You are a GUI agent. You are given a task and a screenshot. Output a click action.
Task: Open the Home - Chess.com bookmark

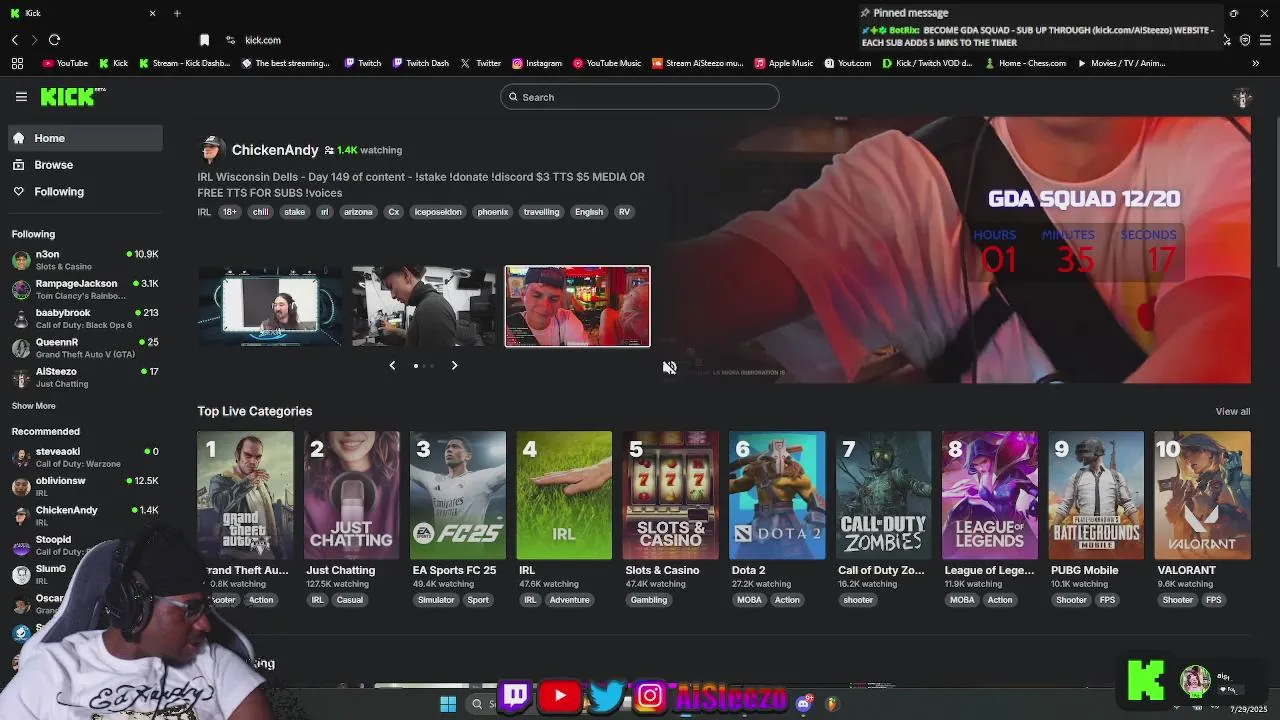[x=1025, y=63]
